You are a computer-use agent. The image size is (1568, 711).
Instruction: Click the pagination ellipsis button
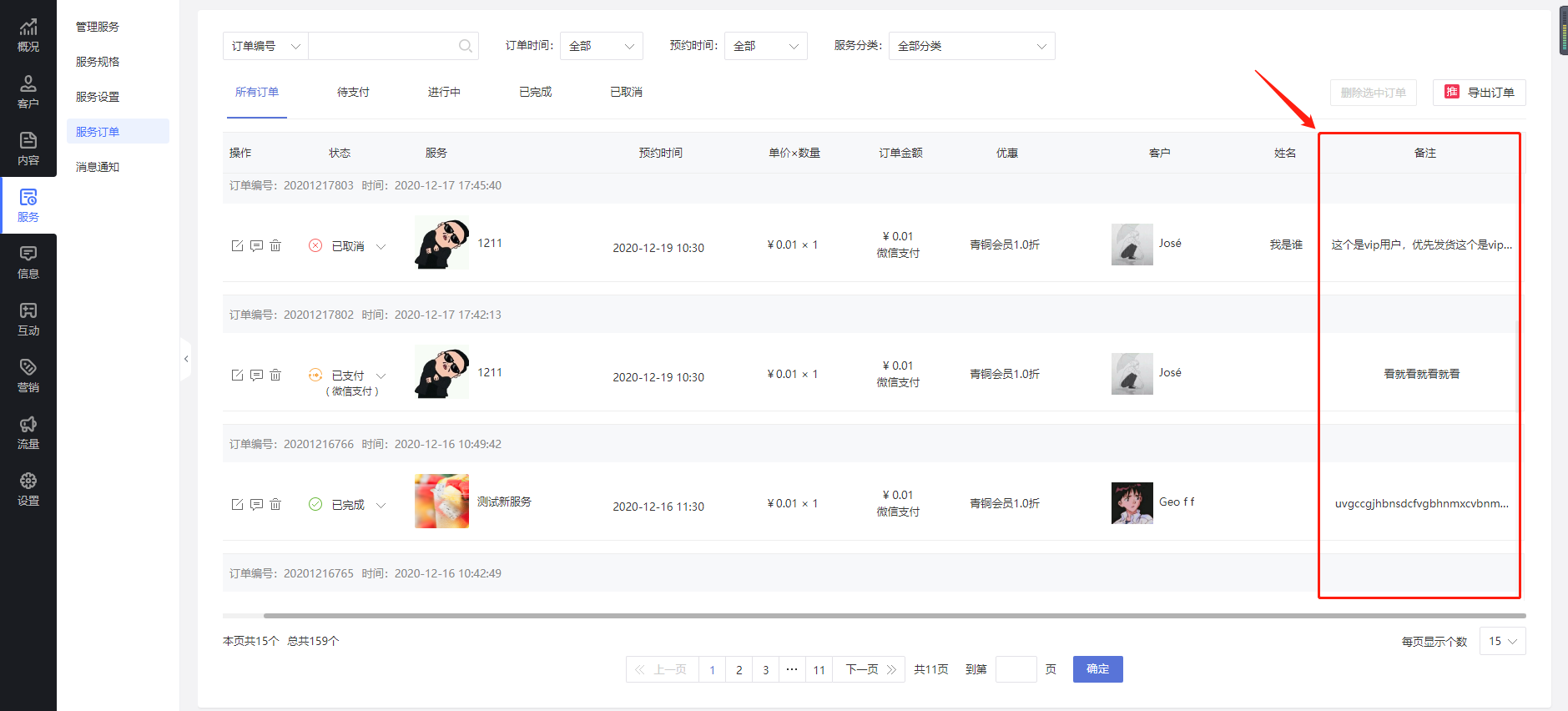pos(792,669)
